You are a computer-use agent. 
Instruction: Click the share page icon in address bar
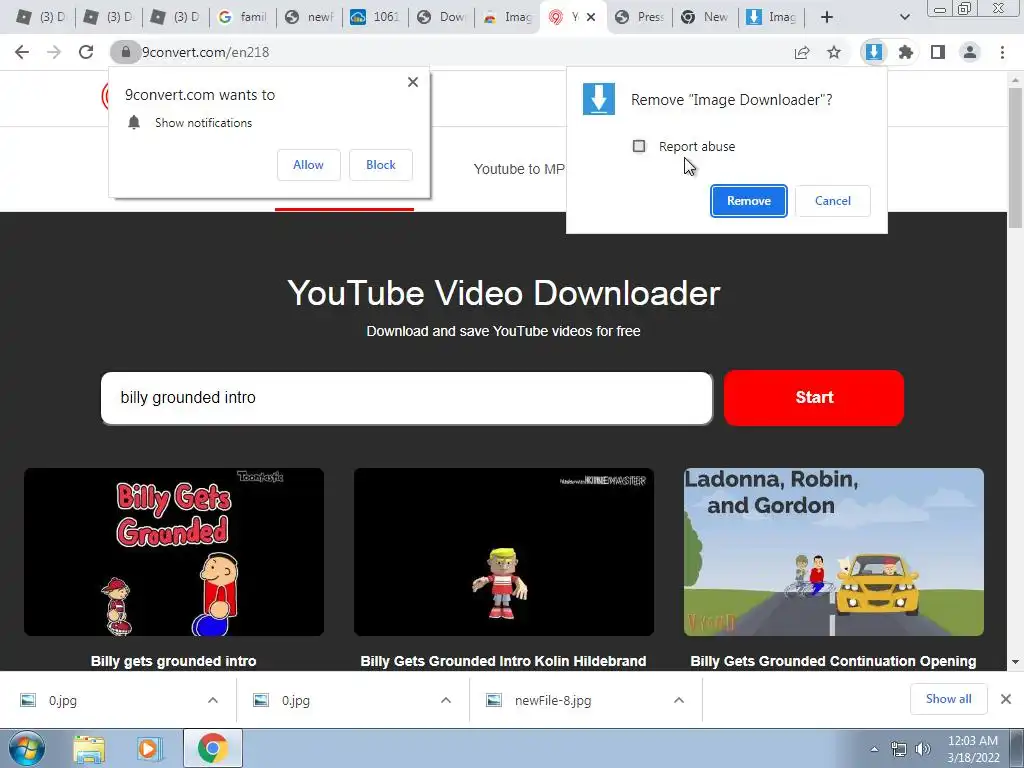(x=801, y=52)
